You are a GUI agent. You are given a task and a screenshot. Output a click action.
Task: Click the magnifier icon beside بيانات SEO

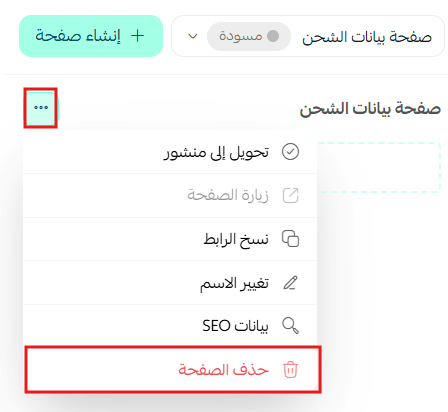click(x=290, y=326)
